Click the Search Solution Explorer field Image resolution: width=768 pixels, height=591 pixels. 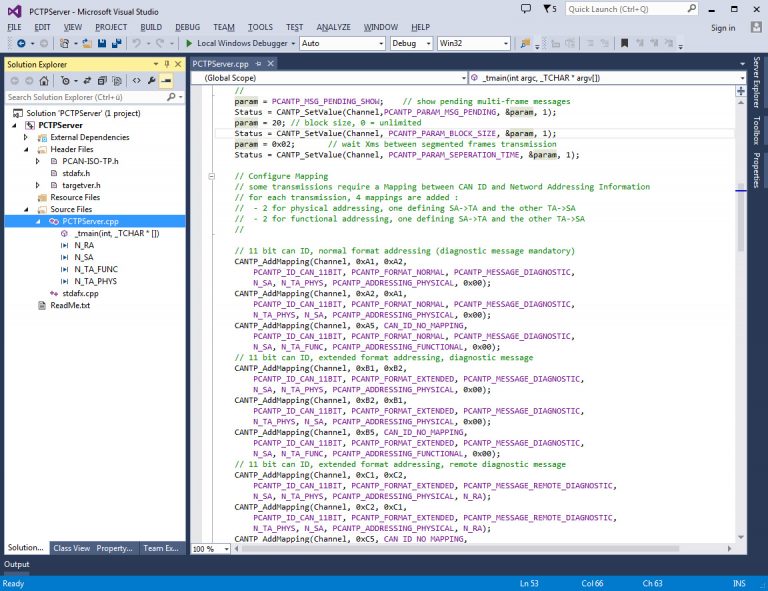coord(85,97)
